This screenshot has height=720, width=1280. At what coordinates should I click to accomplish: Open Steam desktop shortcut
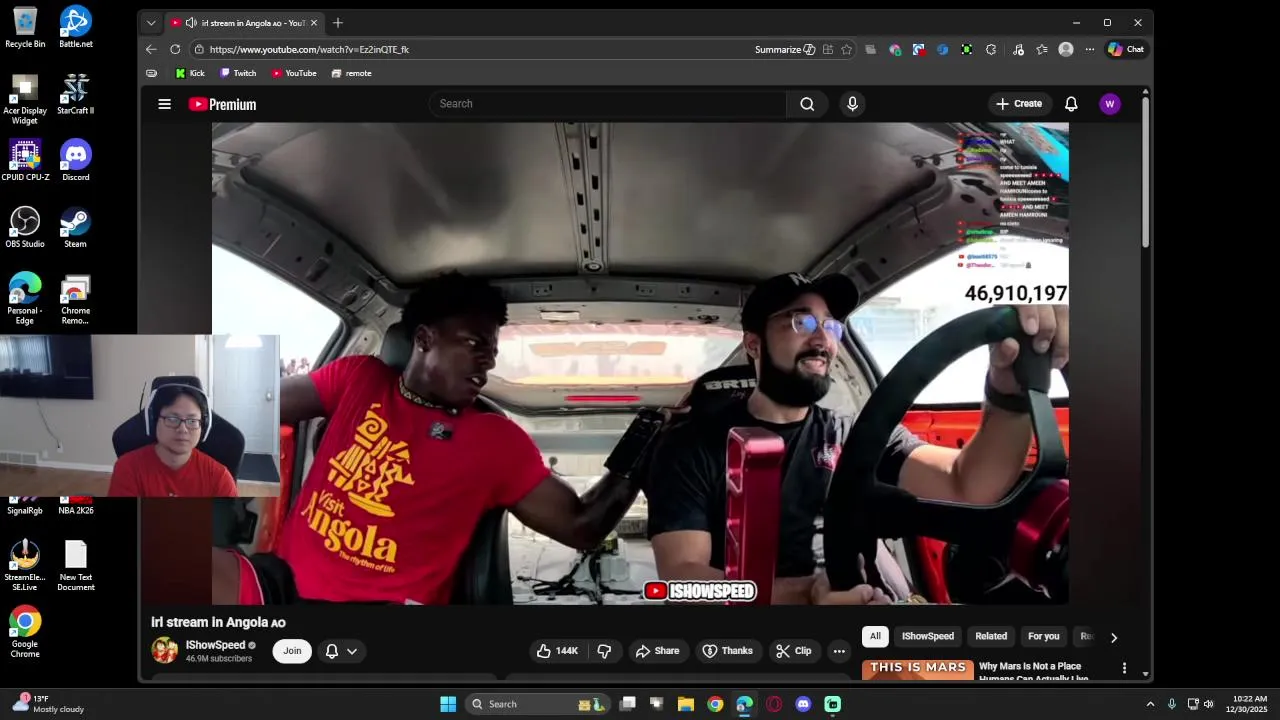(x=76, y=227)
